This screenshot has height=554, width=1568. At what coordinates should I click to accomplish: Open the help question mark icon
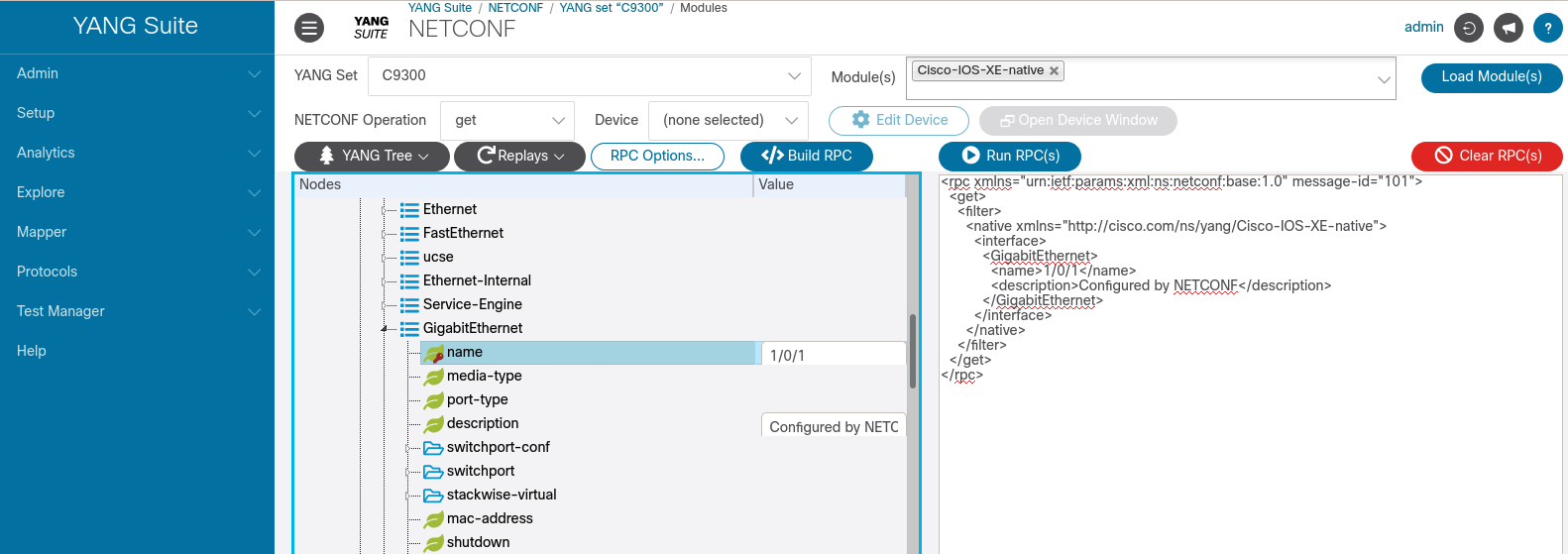click(1548, 28)
